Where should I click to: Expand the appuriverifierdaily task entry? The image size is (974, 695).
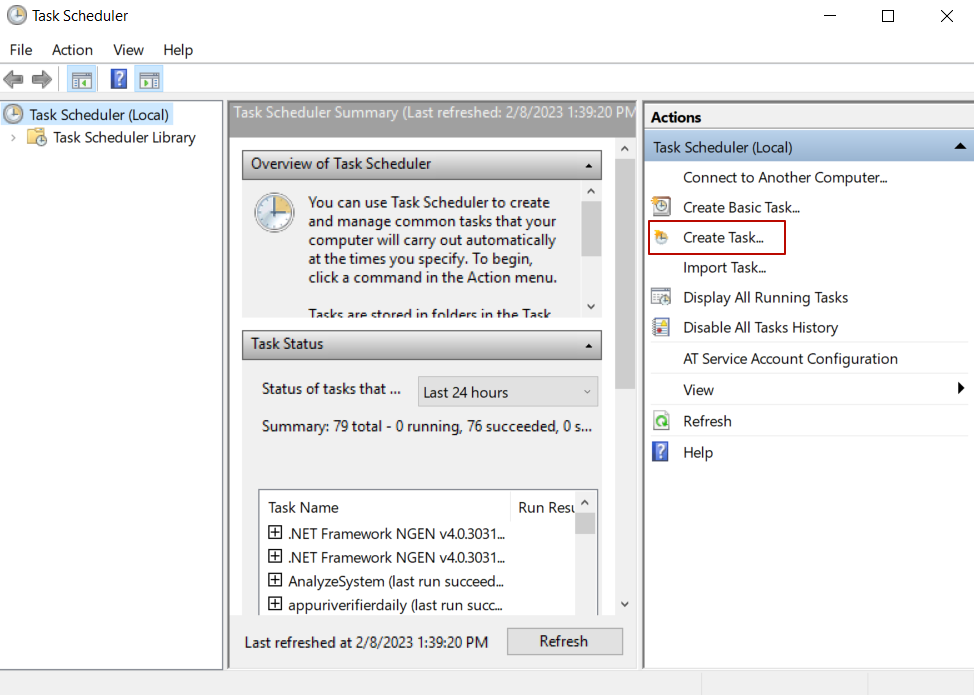pyautogui.click(x=275, y=604)
